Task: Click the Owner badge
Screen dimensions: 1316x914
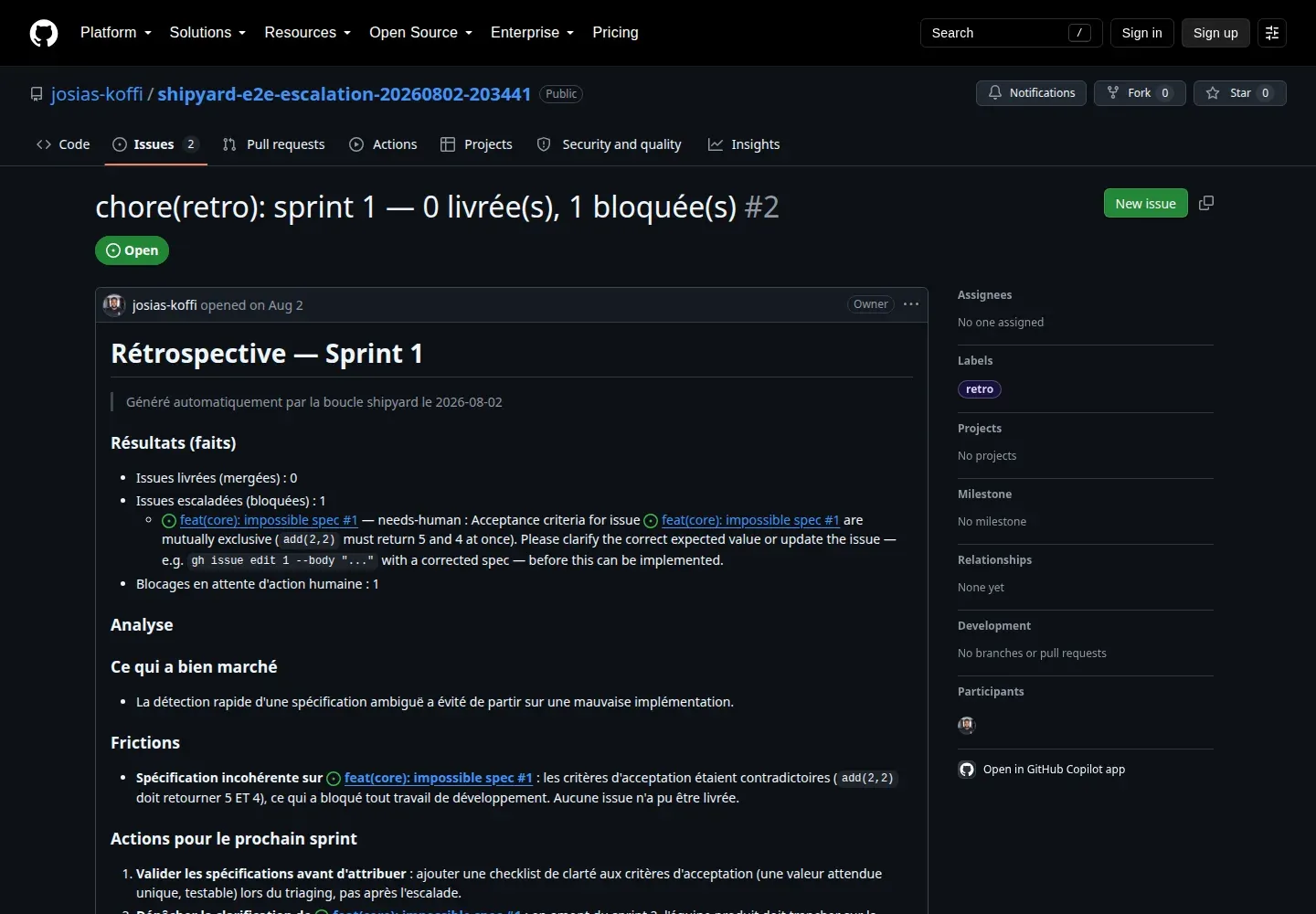Action: 871,304
